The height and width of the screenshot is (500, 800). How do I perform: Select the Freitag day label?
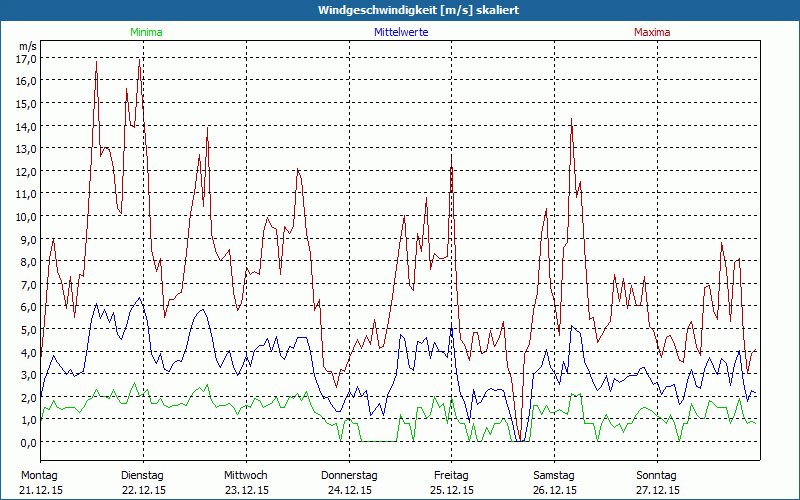(451, 475)
